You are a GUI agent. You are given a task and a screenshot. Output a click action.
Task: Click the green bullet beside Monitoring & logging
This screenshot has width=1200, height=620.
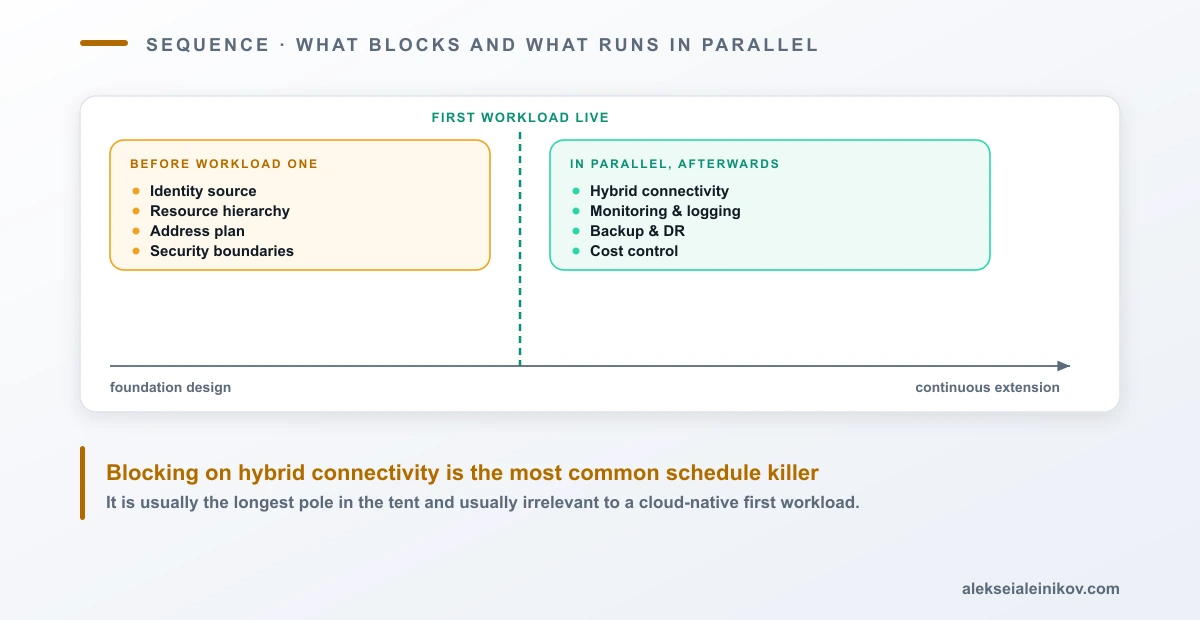[576, 211]
